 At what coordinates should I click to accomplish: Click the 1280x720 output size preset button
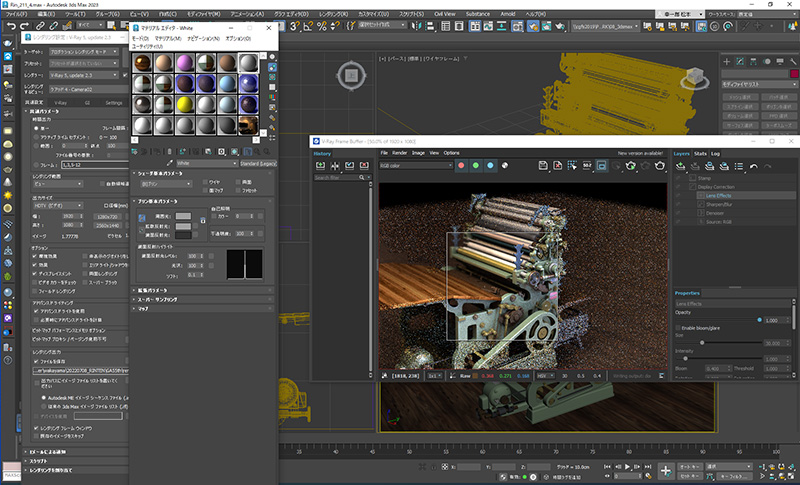pos(108,217)
